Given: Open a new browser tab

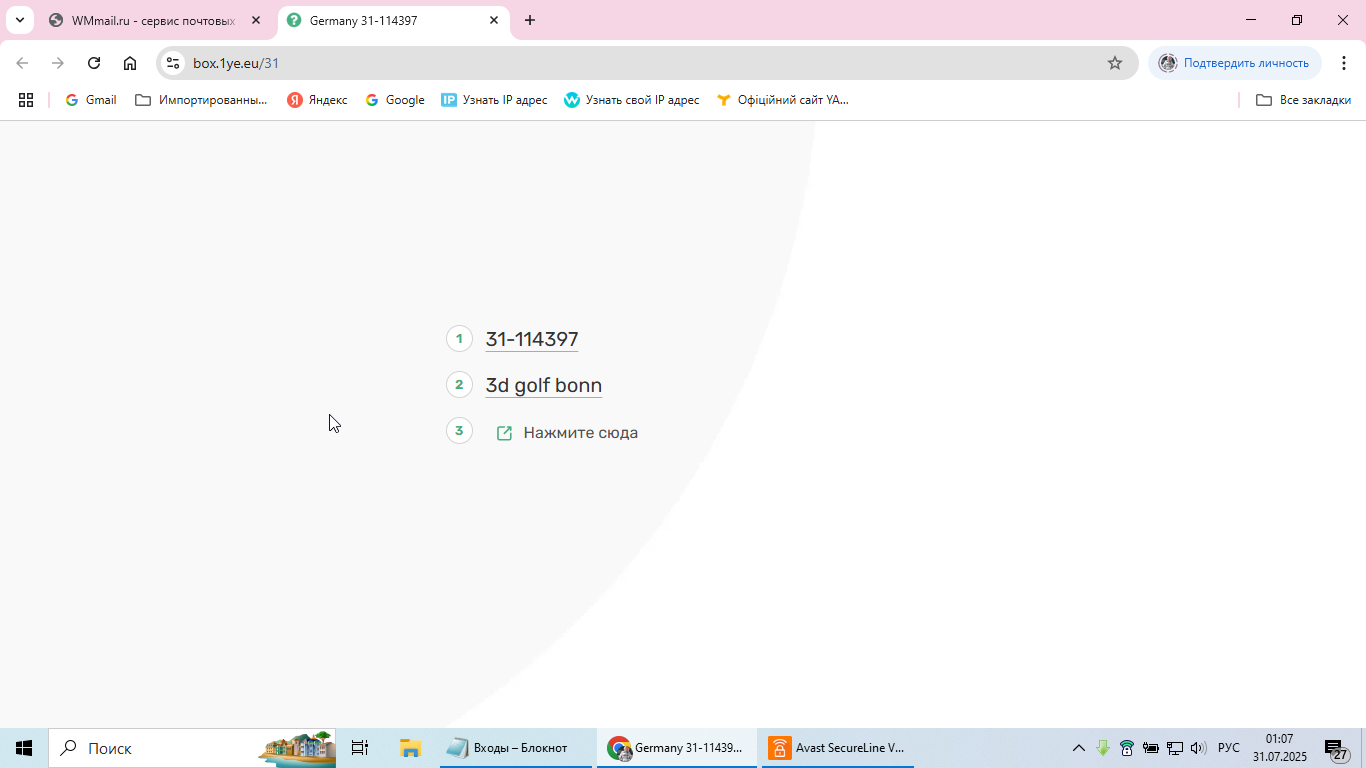Looking at the screenshot, I should [530, 20].
